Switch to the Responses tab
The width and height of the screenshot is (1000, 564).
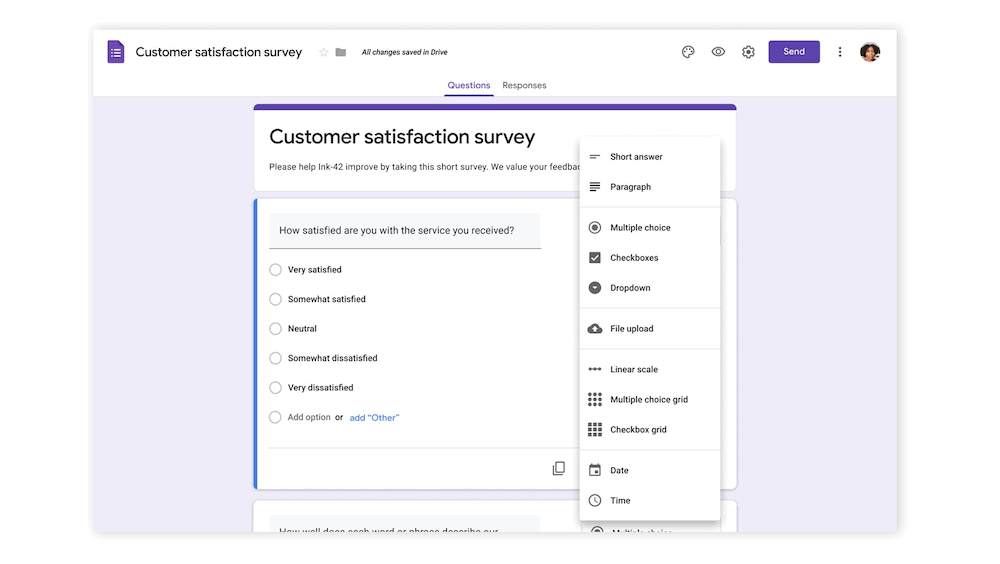click(x=524, y=85)
